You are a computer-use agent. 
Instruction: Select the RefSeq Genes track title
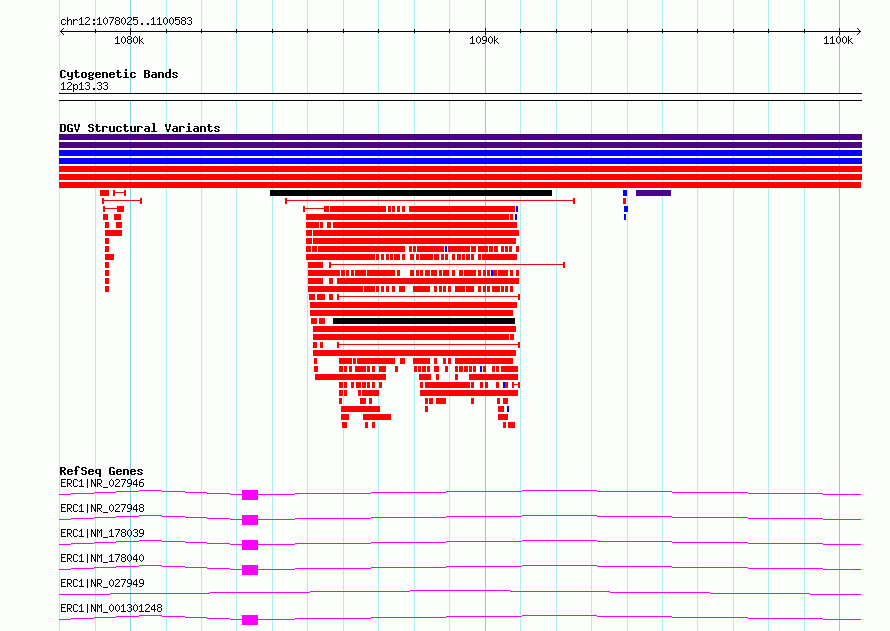(x=101, y=471)
